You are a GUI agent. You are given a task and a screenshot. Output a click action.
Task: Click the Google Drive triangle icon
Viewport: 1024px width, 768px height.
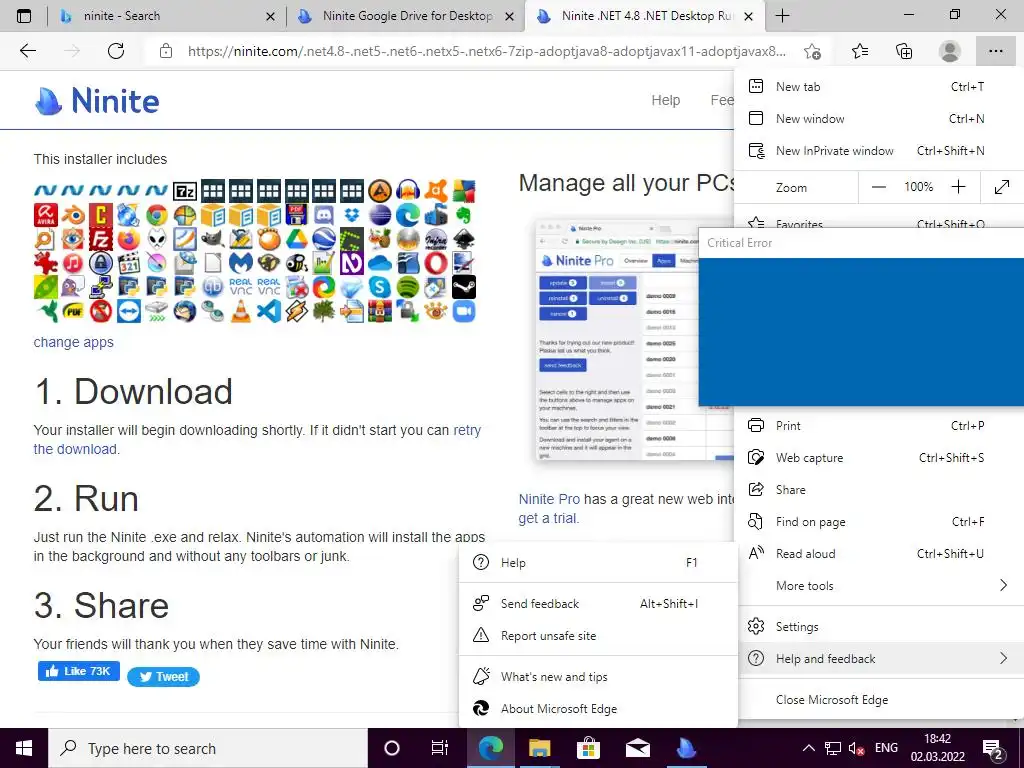point(296,239)
